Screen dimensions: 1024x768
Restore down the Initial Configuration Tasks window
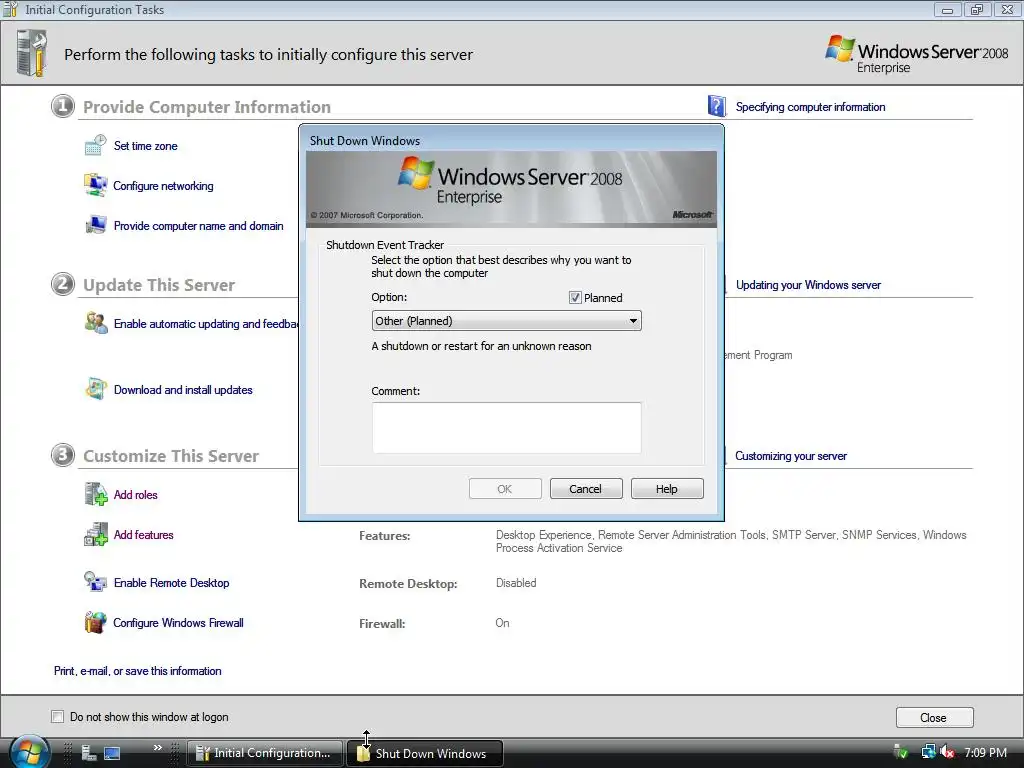pos(977,10)
